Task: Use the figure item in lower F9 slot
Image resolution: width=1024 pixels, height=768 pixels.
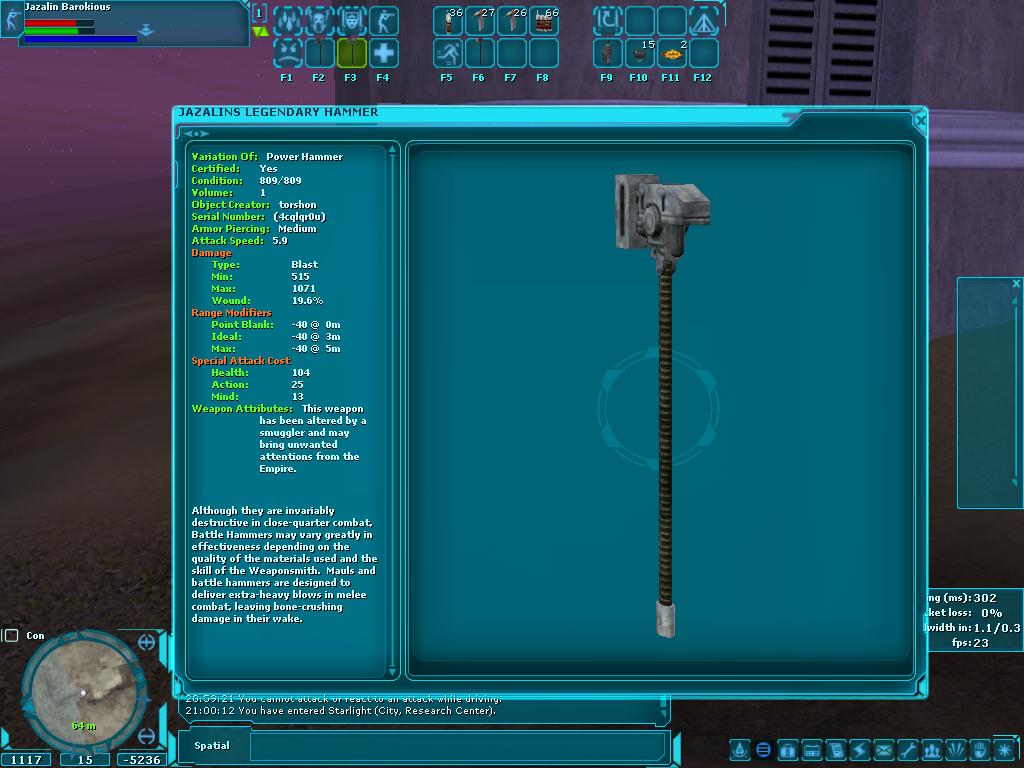Action: pos(608,53)
